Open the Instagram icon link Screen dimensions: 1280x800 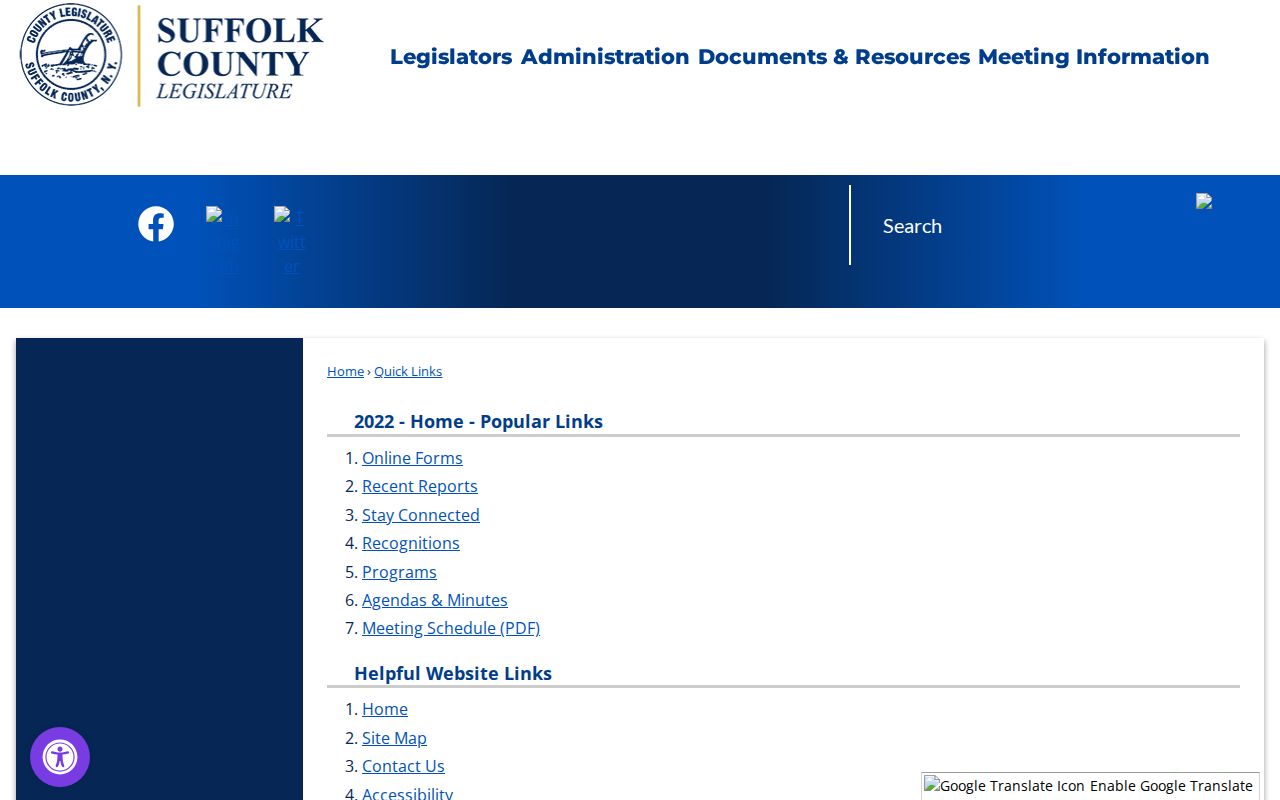[x=223, y=240]
